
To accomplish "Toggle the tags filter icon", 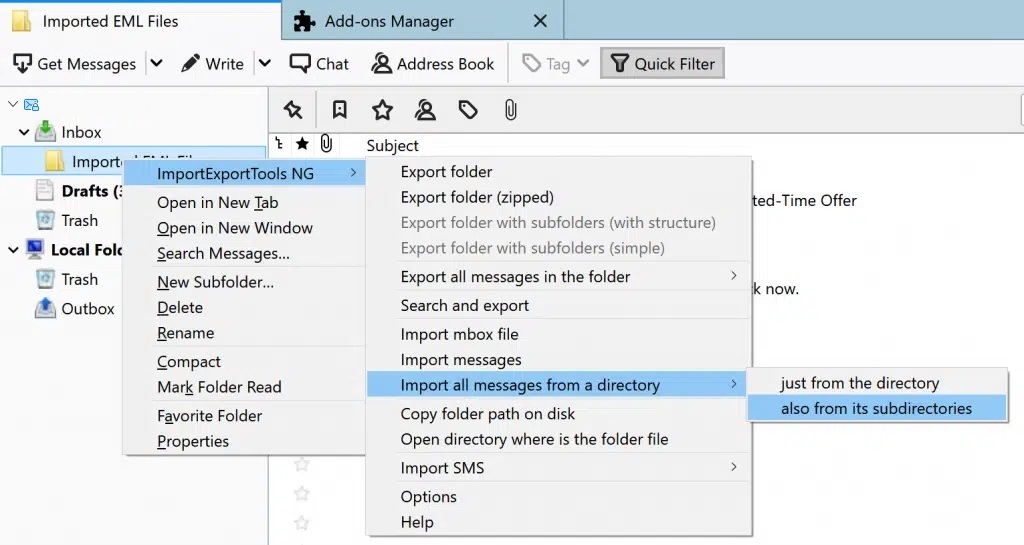I will [x=468, y=110].
